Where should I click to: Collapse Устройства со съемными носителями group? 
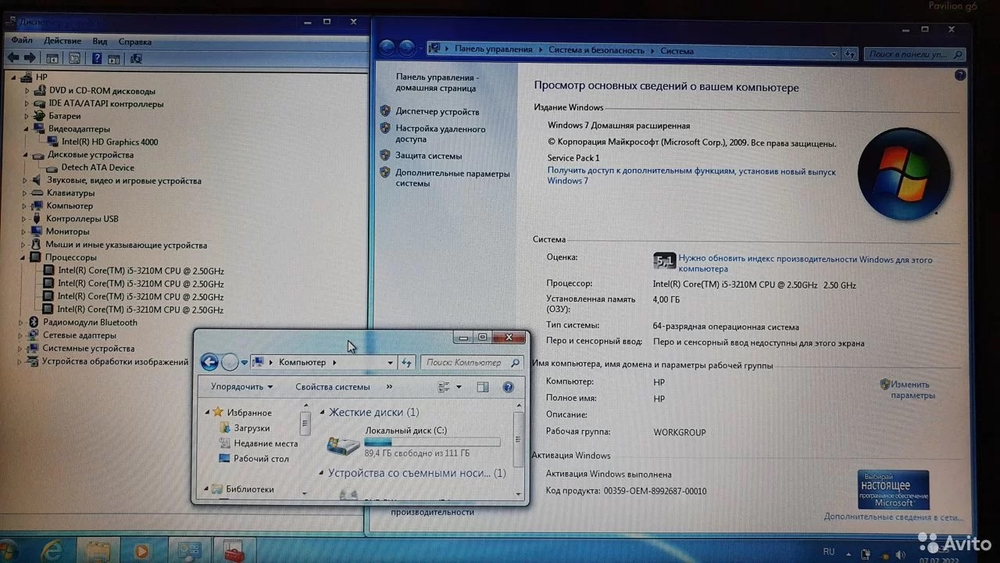click(x=321, y=473)
